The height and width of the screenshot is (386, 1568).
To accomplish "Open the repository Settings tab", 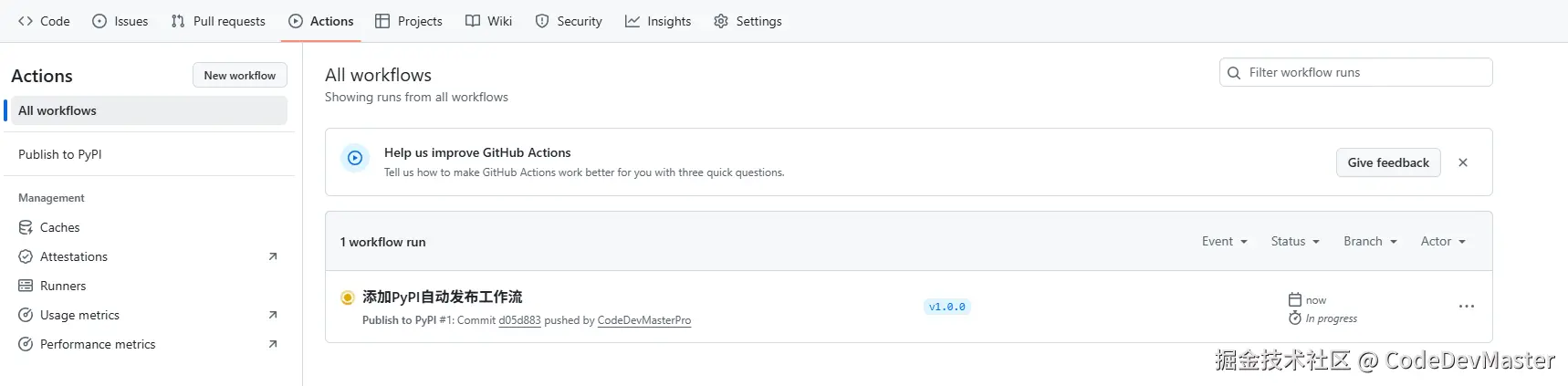I will pos(747,21).
